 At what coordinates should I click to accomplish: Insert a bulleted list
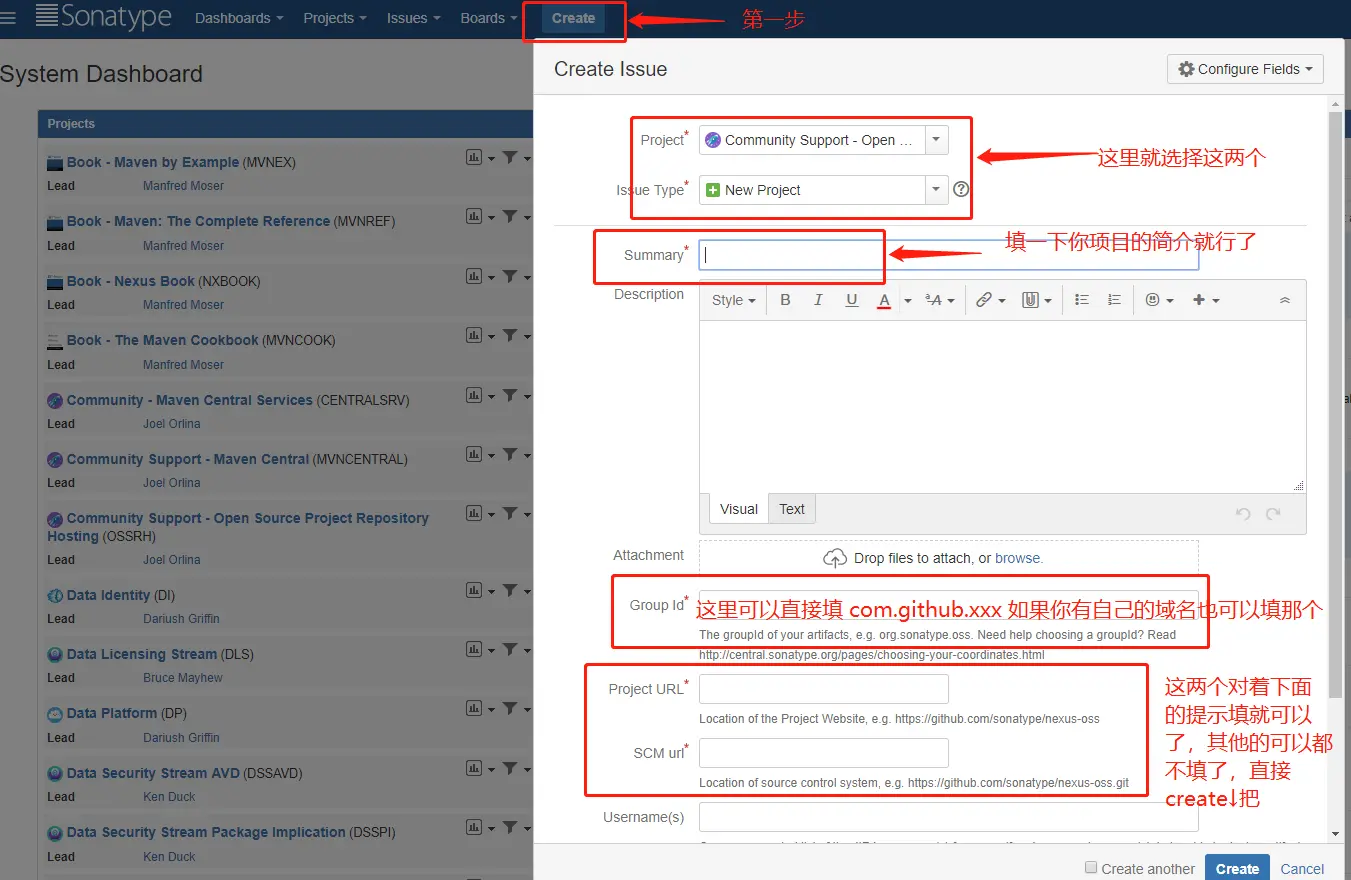pos(1082,300)
